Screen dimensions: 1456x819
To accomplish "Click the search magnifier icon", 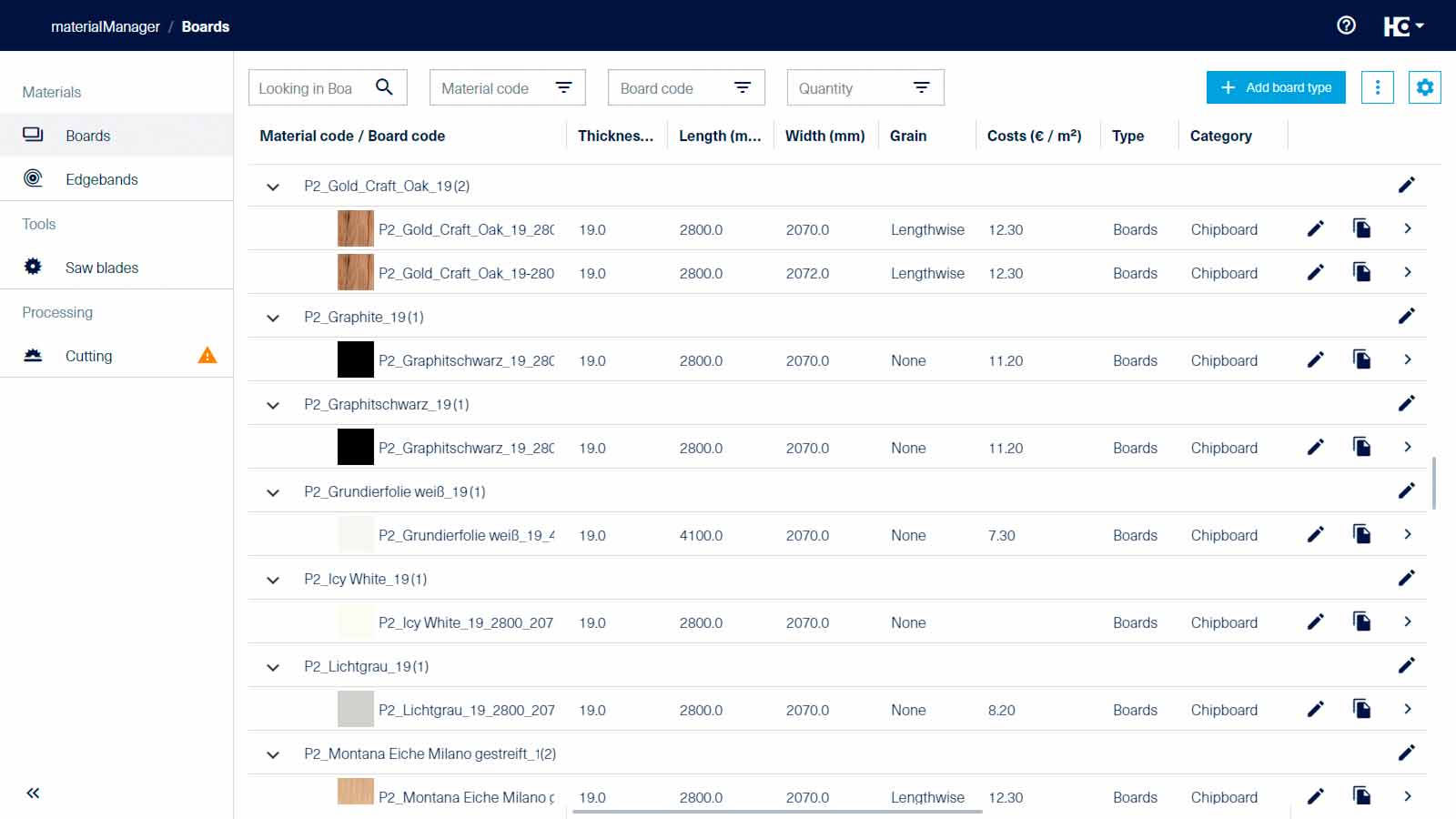I will click(x=384, y=87).
